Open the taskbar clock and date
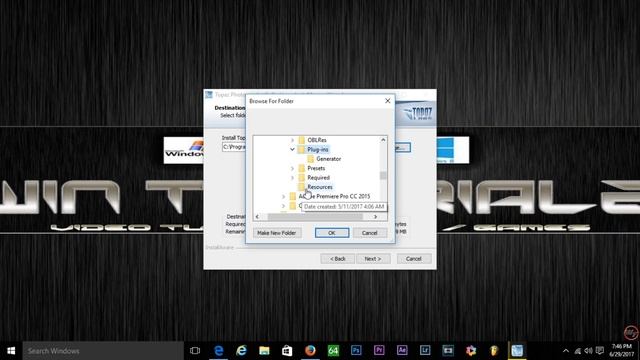 (622, 351)
